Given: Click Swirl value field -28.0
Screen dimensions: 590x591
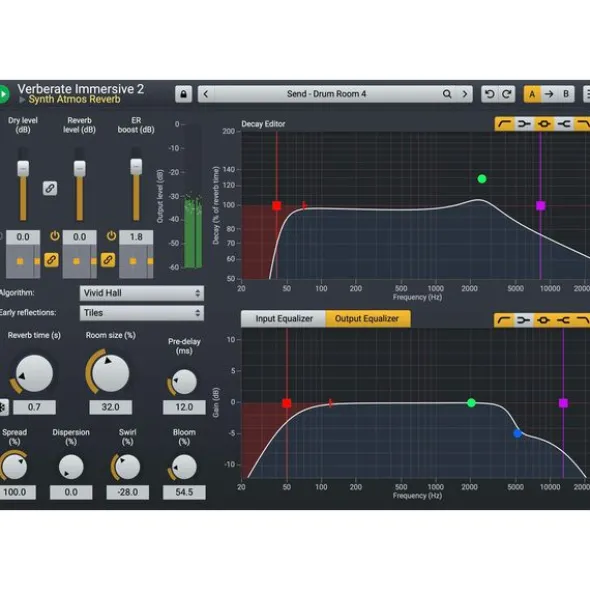Looking at the screenshot, I should pos(127,492).
